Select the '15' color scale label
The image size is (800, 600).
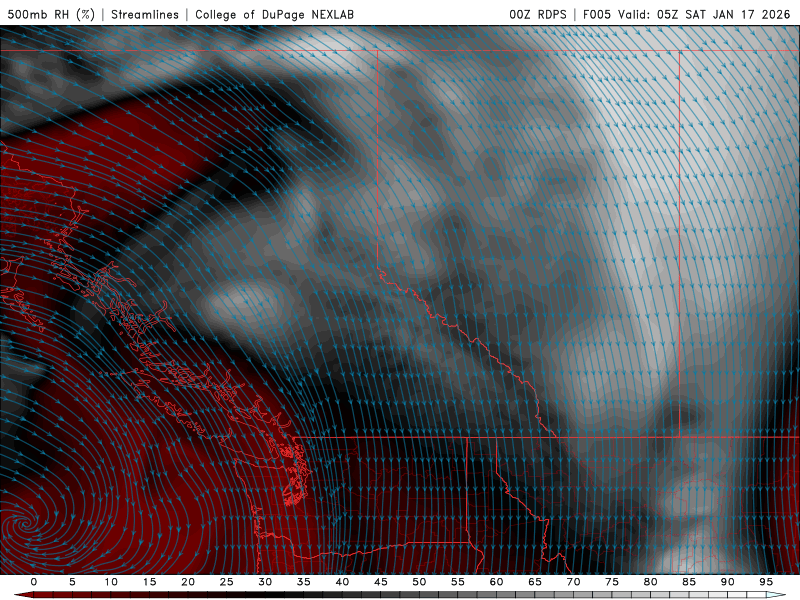(x=149, y=582)
